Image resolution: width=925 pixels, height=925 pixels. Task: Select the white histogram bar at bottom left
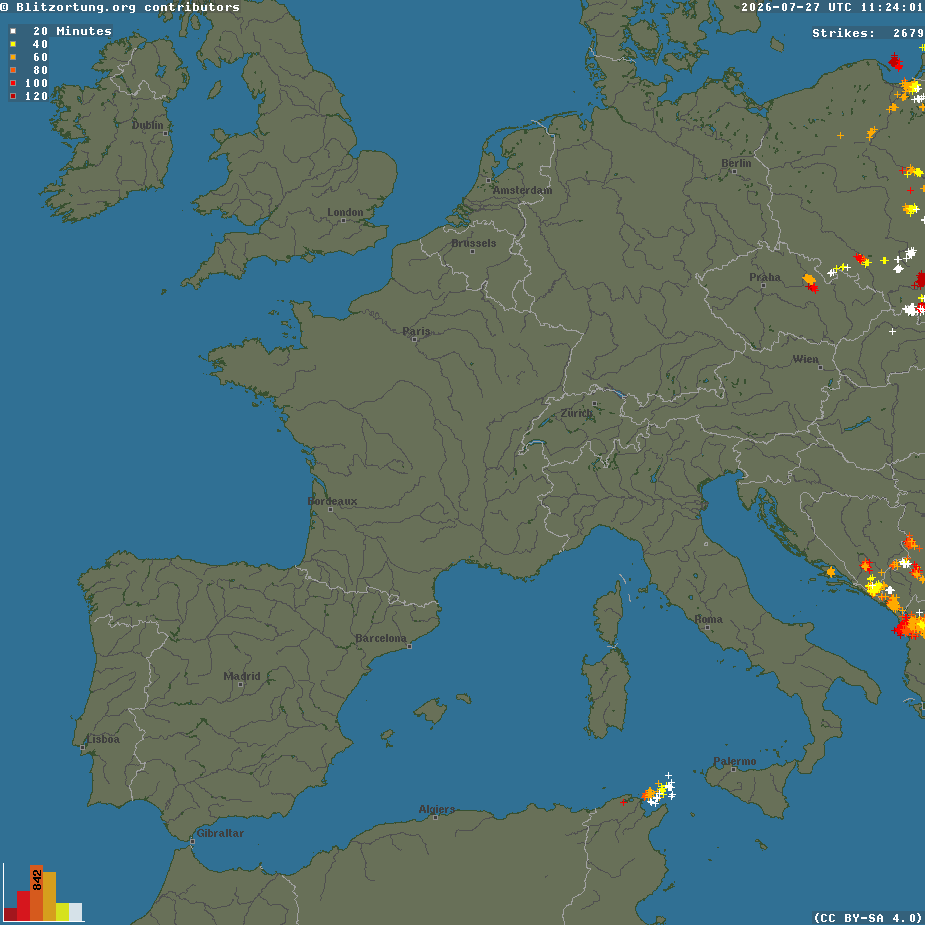pos(76,911)
